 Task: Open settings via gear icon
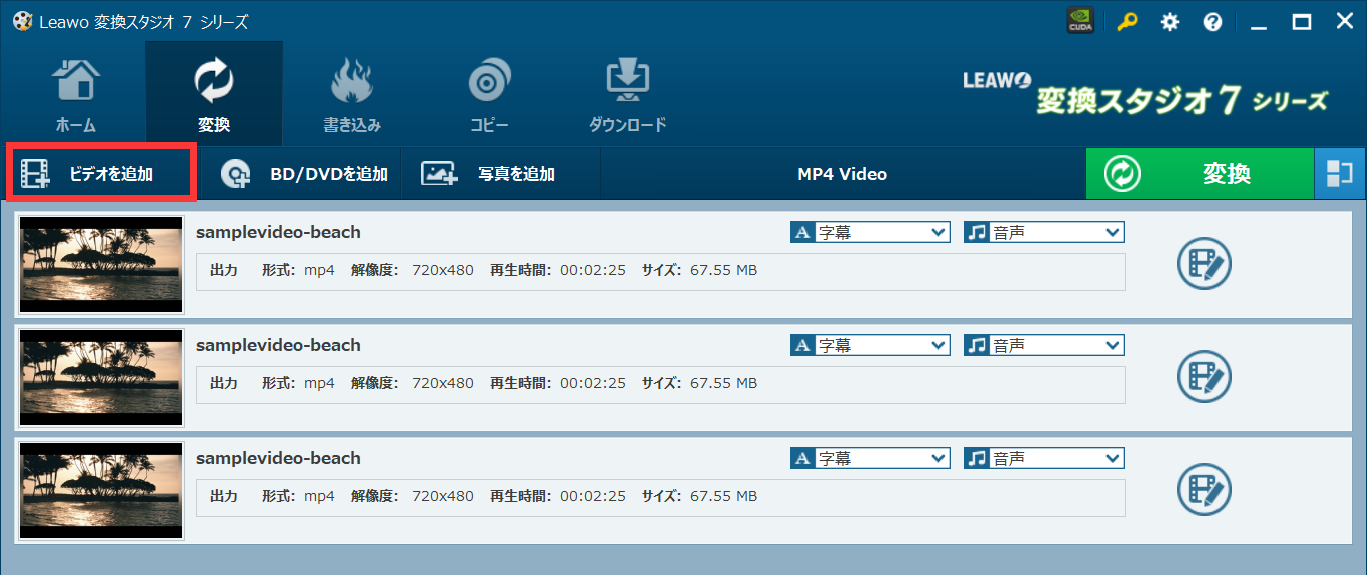point(1170,22)
